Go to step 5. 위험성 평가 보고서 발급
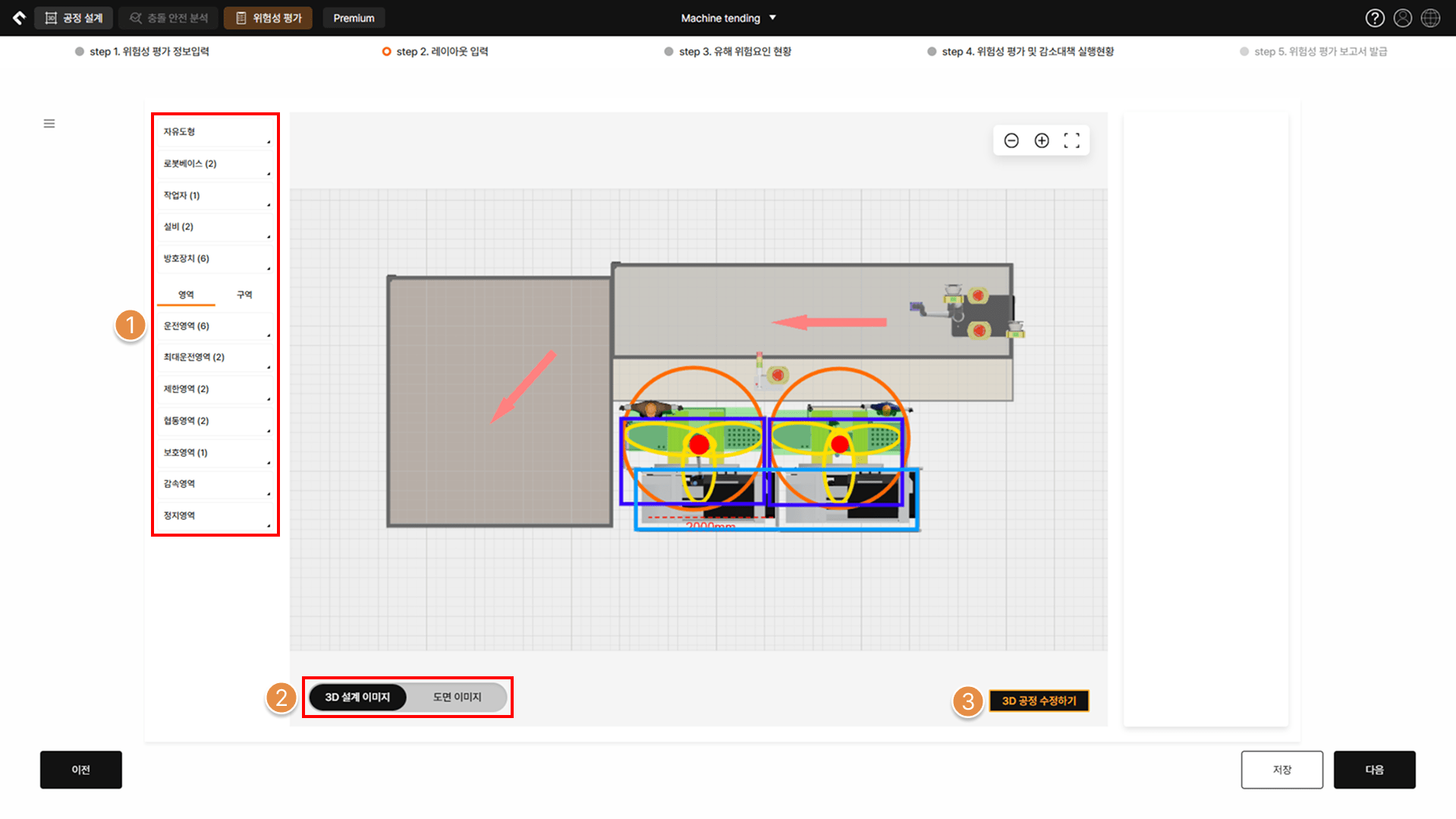 pyautogui.click(x=1313, y=52)
